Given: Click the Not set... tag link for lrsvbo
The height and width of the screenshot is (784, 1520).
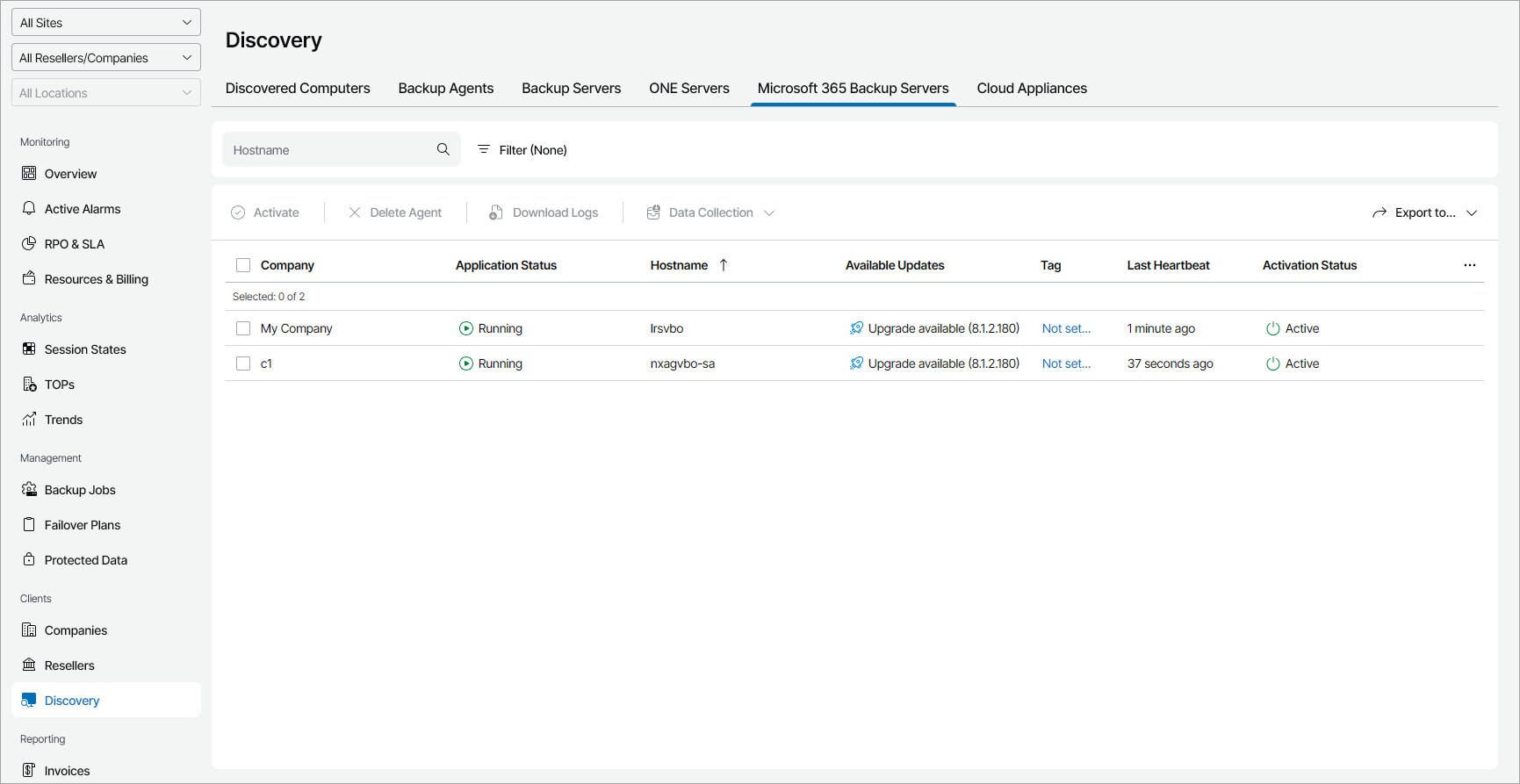Looking at the screenshot, I should pyautogui.click(x=1066, y=328).
